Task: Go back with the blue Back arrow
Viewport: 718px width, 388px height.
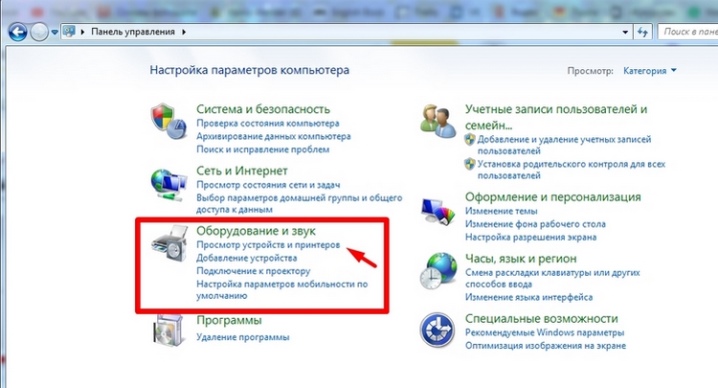Action: [17, 32]
